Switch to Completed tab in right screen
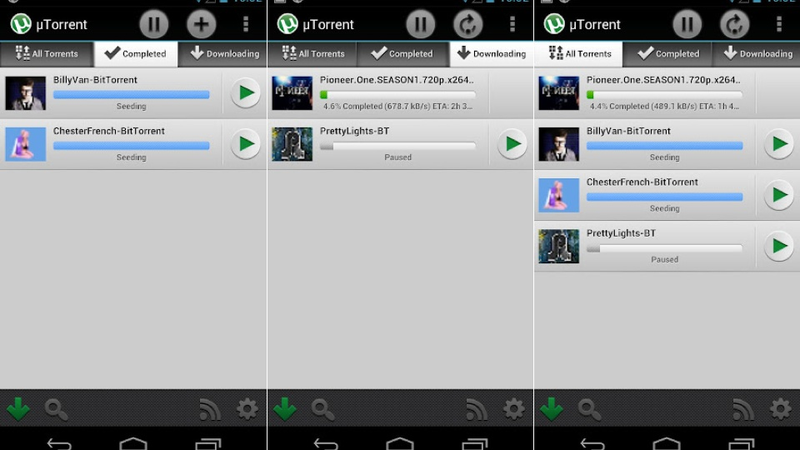The image size is (800, 450). pos(668,54)
